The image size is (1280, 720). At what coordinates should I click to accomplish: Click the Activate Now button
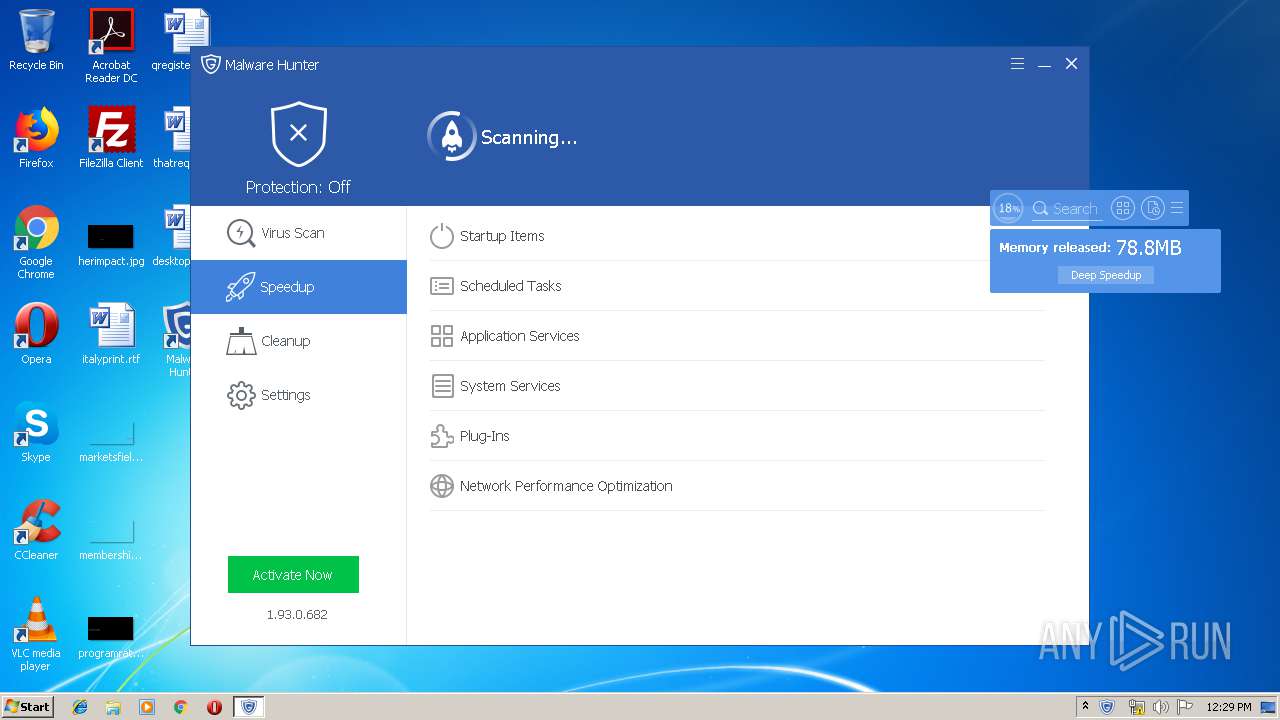coord(293,575)
